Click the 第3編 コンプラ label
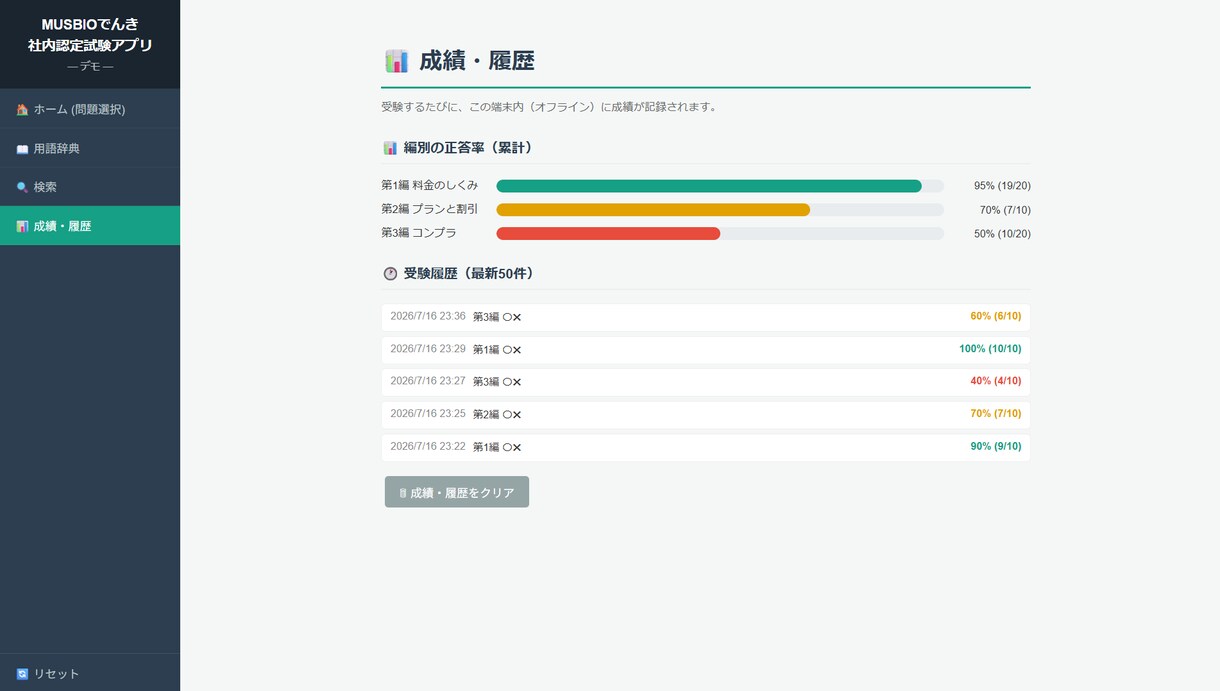1220x691 pixels. pyautogui.click(x=419, y=234)
